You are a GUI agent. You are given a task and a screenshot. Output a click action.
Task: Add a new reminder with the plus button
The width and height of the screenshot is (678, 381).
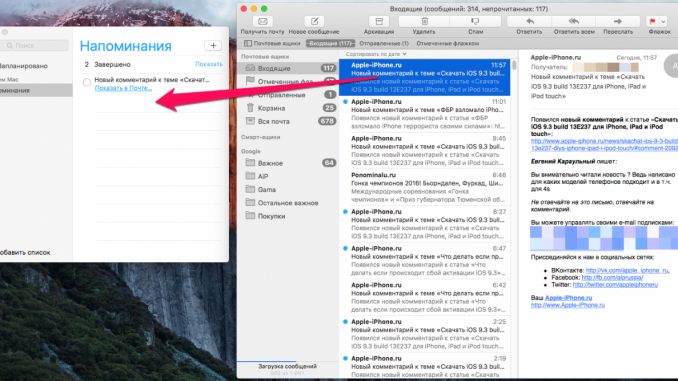pos(213,46)
